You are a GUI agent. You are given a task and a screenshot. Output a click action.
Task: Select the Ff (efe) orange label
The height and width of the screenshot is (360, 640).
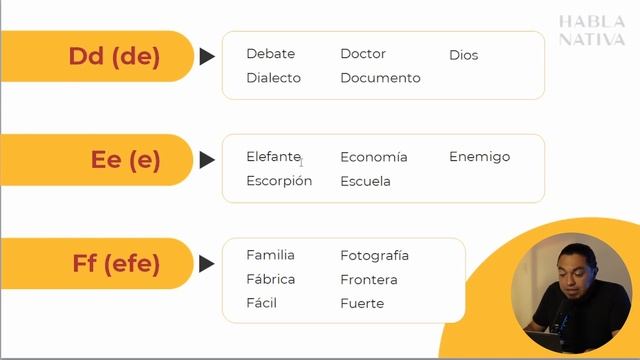pos(97,263)
